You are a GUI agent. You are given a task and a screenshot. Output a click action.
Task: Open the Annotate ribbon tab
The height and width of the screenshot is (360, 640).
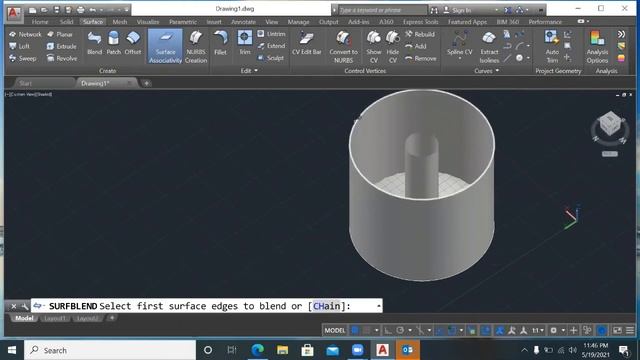[x=243, y=22]
